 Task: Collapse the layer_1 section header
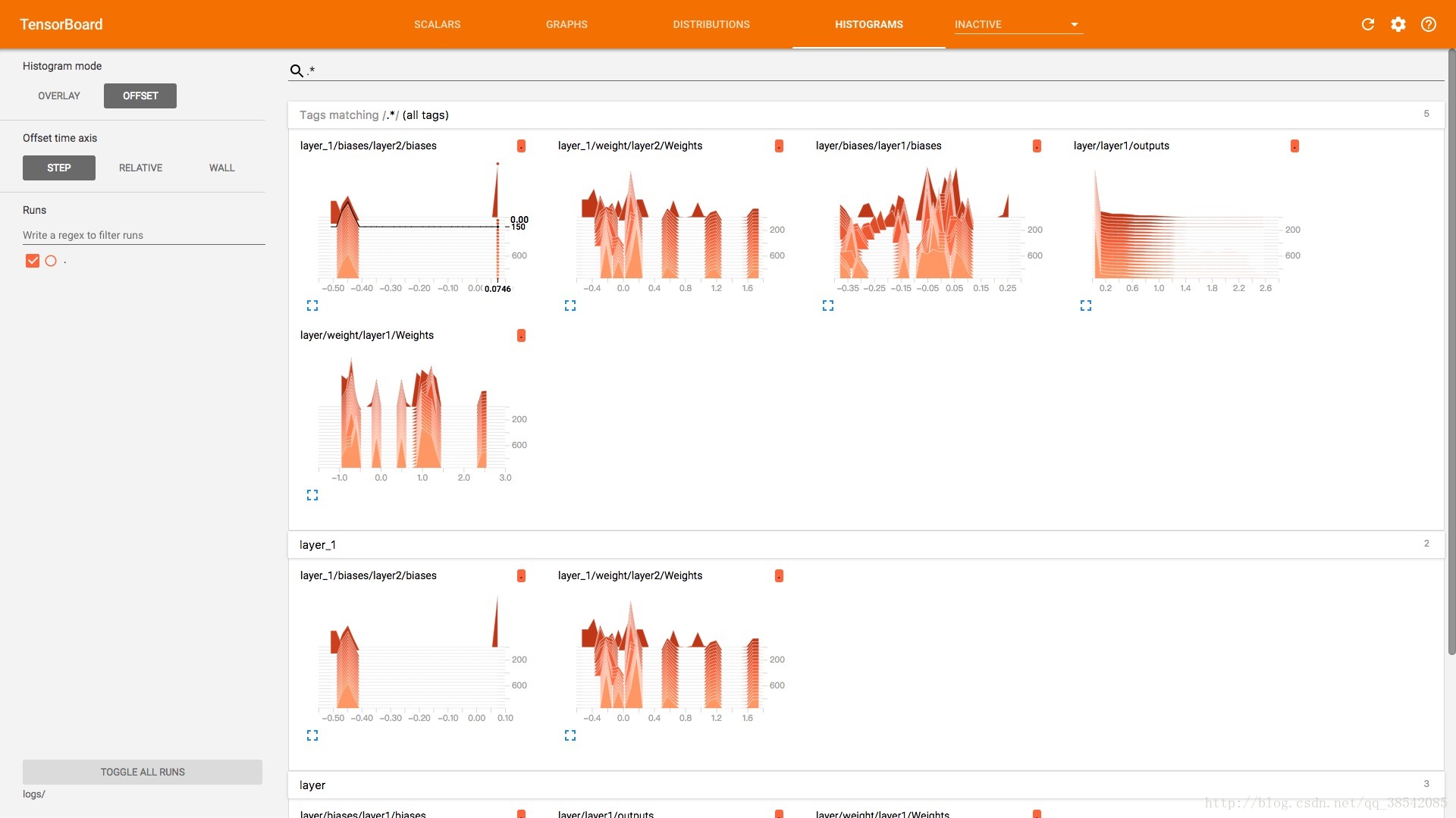click(866, 545)
